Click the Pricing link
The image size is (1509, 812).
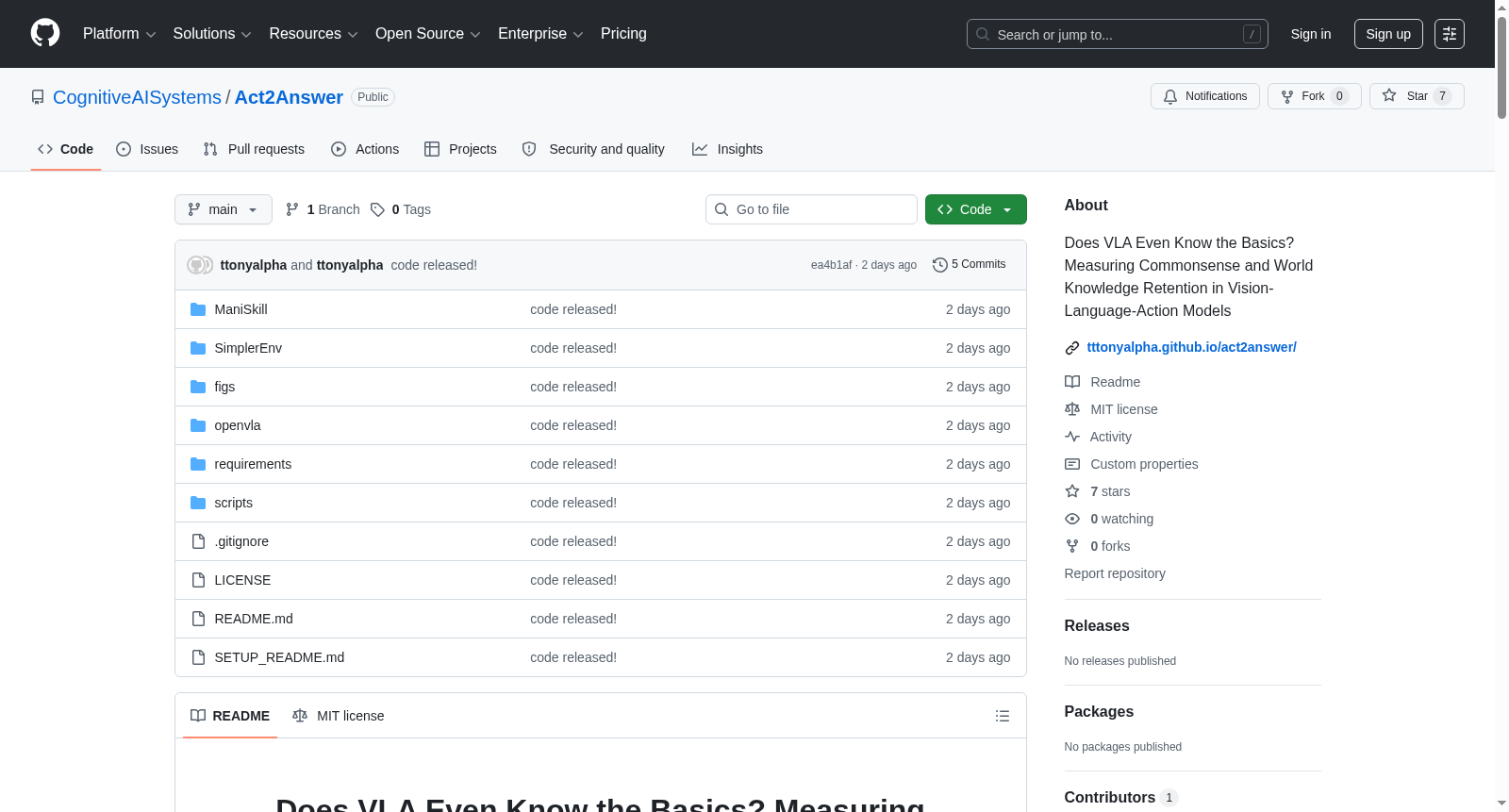[x=623, y=34]
